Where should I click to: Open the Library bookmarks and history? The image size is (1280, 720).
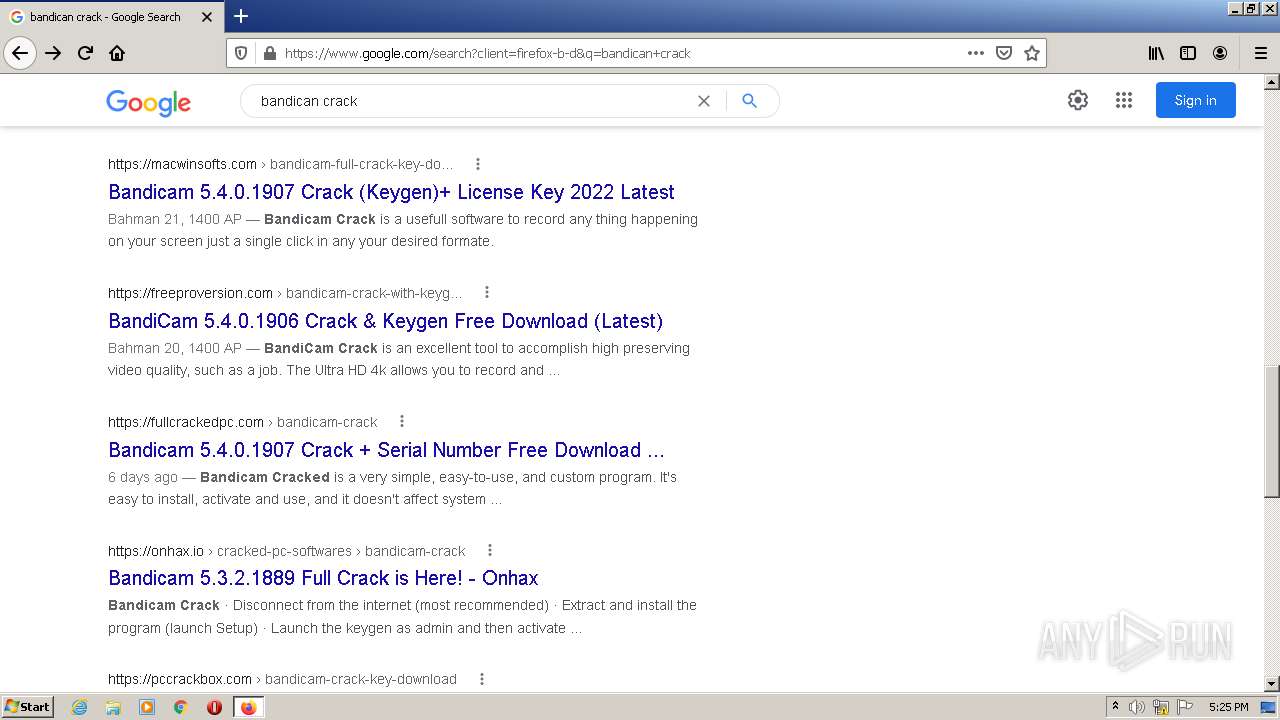click(1156, 53)
